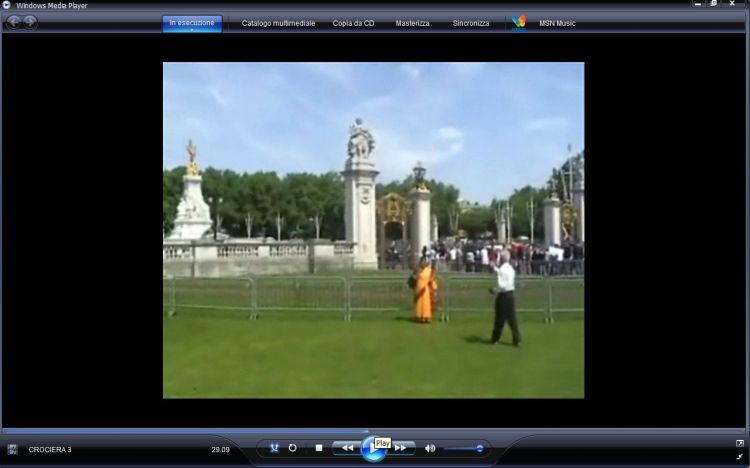Select the Sincronizza tab
This screenshot has width=750, height=468.
pyautogui.click(x=471, y=23)
